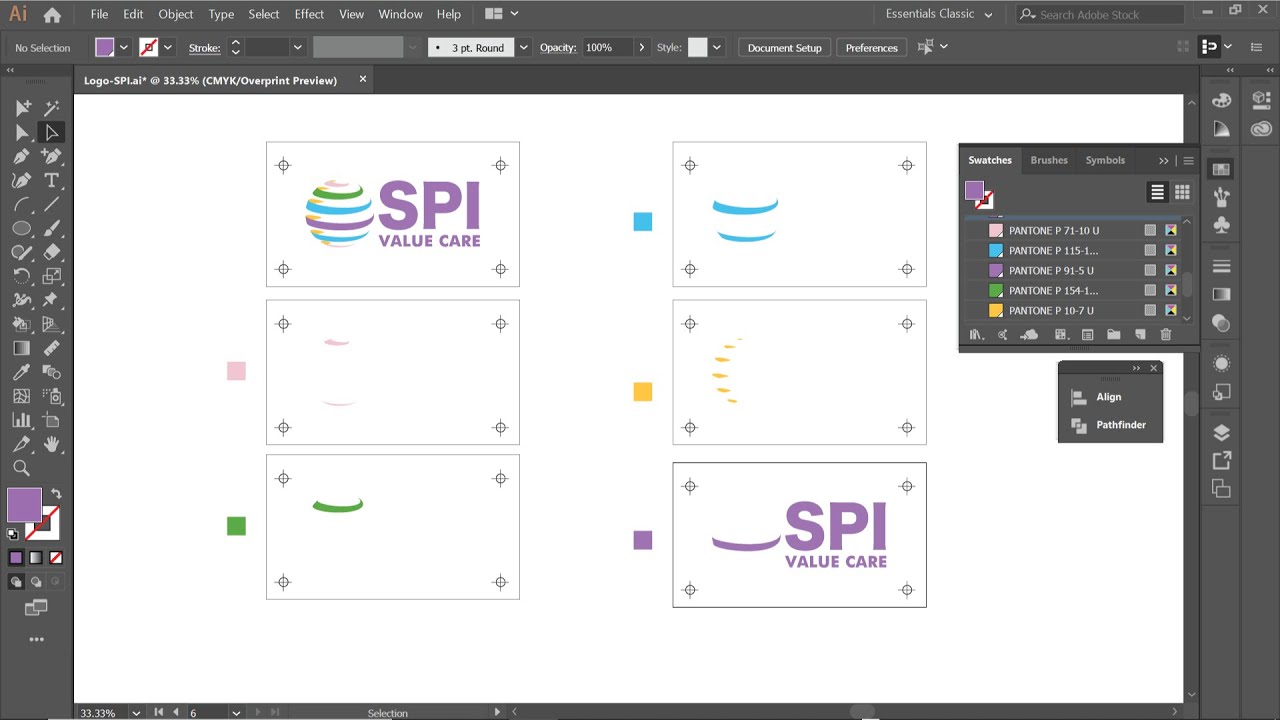Open the Arrange Documents dropdown
1280x720 pixels.
(x=501, y=14)
